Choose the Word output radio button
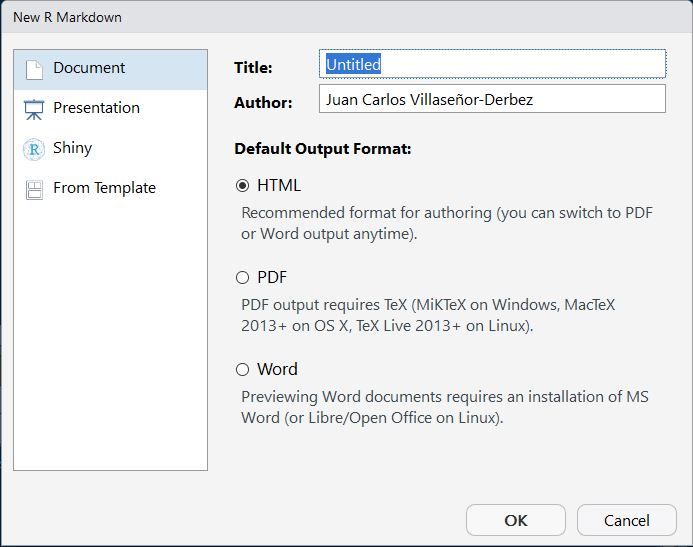 pyautogui.click(x=242, y=370)
